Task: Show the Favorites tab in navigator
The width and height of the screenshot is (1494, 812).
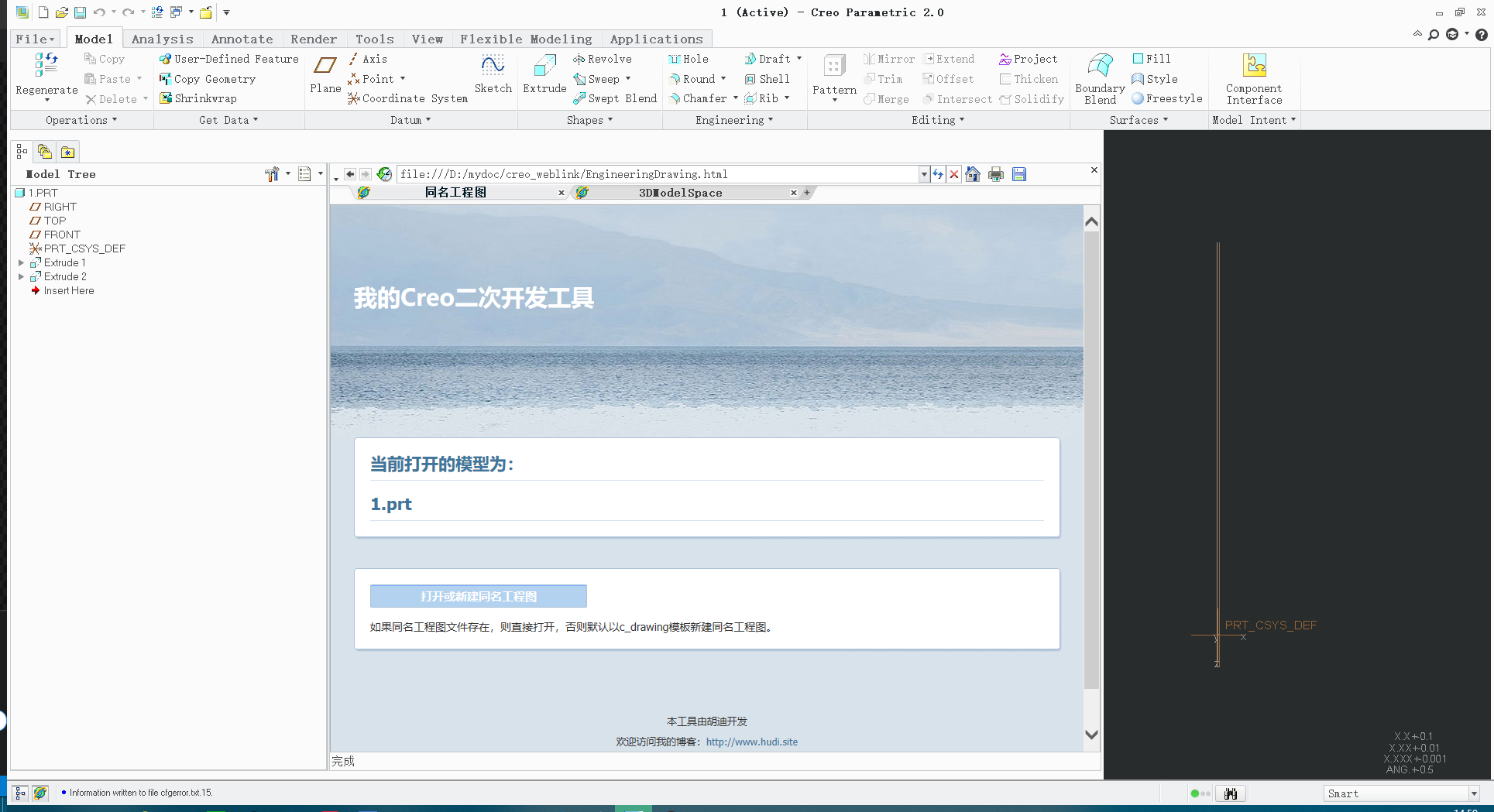Action: click(x=68, y=152)
